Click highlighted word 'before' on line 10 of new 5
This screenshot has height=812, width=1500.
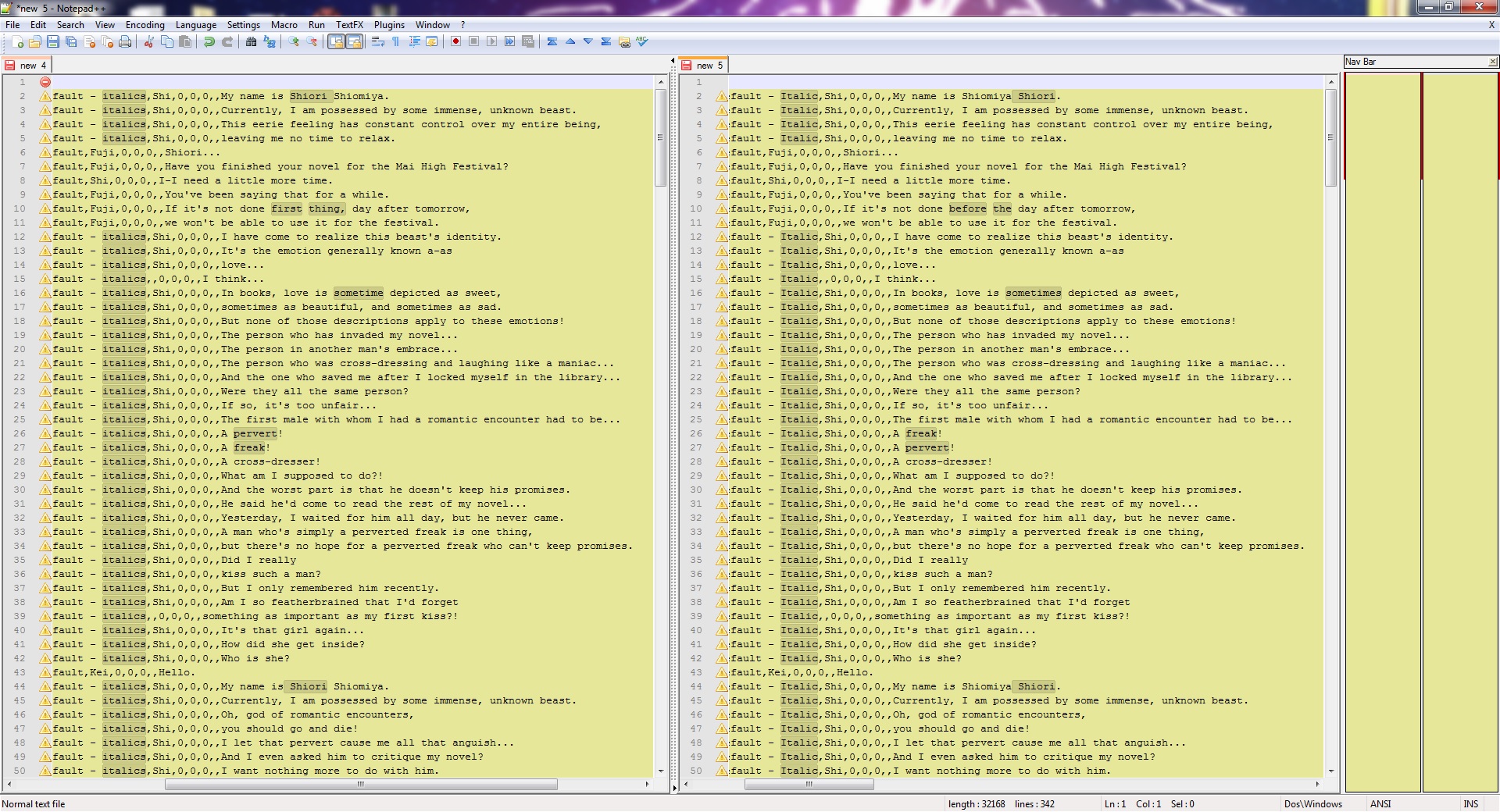[967, 208]
